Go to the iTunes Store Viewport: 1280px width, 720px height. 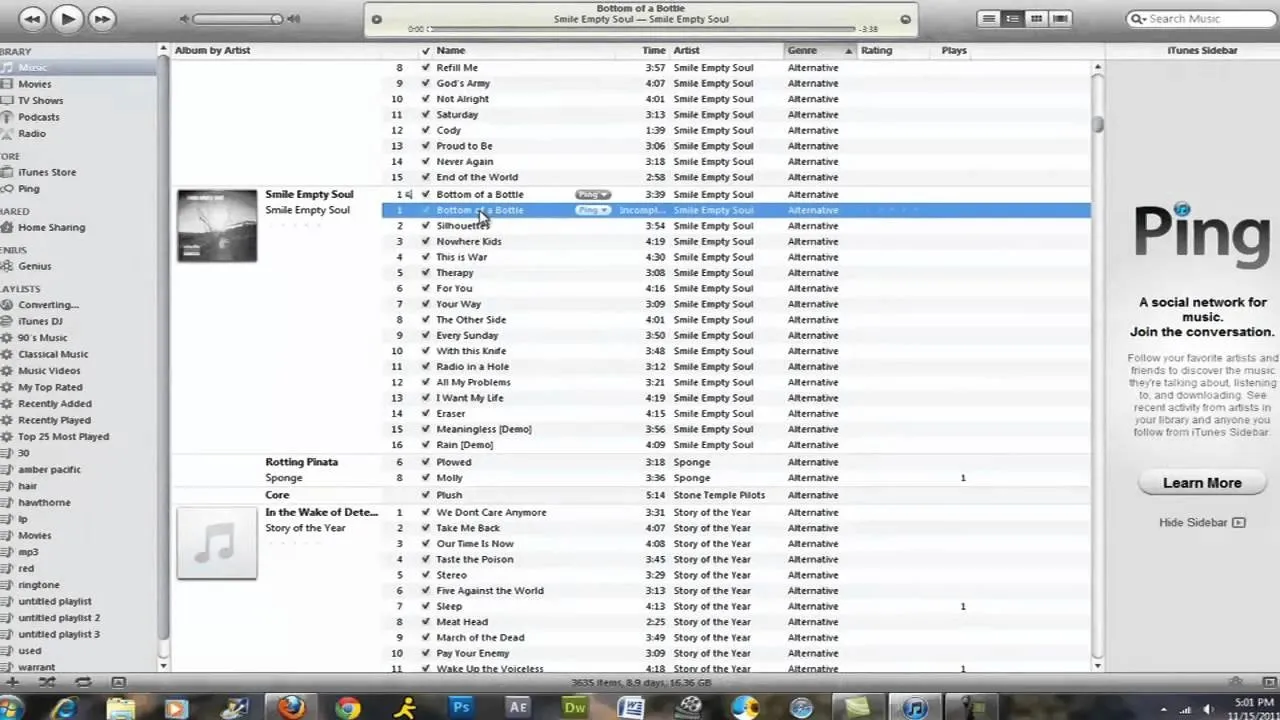click(x=46, y=172)
